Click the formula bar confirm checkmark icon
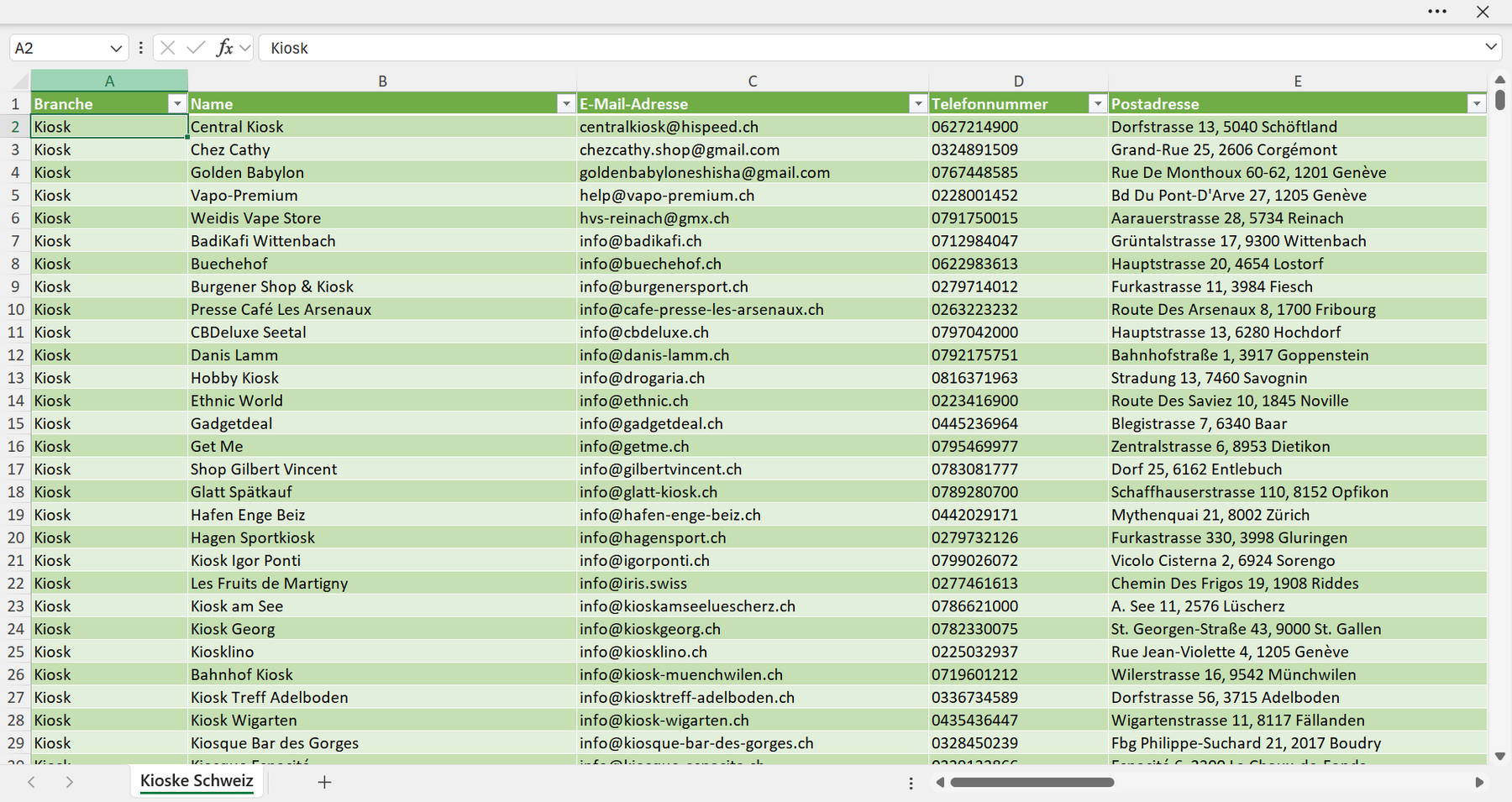Image resolution: width=1512 pixels, height=802 pixels. coord(196,48)
